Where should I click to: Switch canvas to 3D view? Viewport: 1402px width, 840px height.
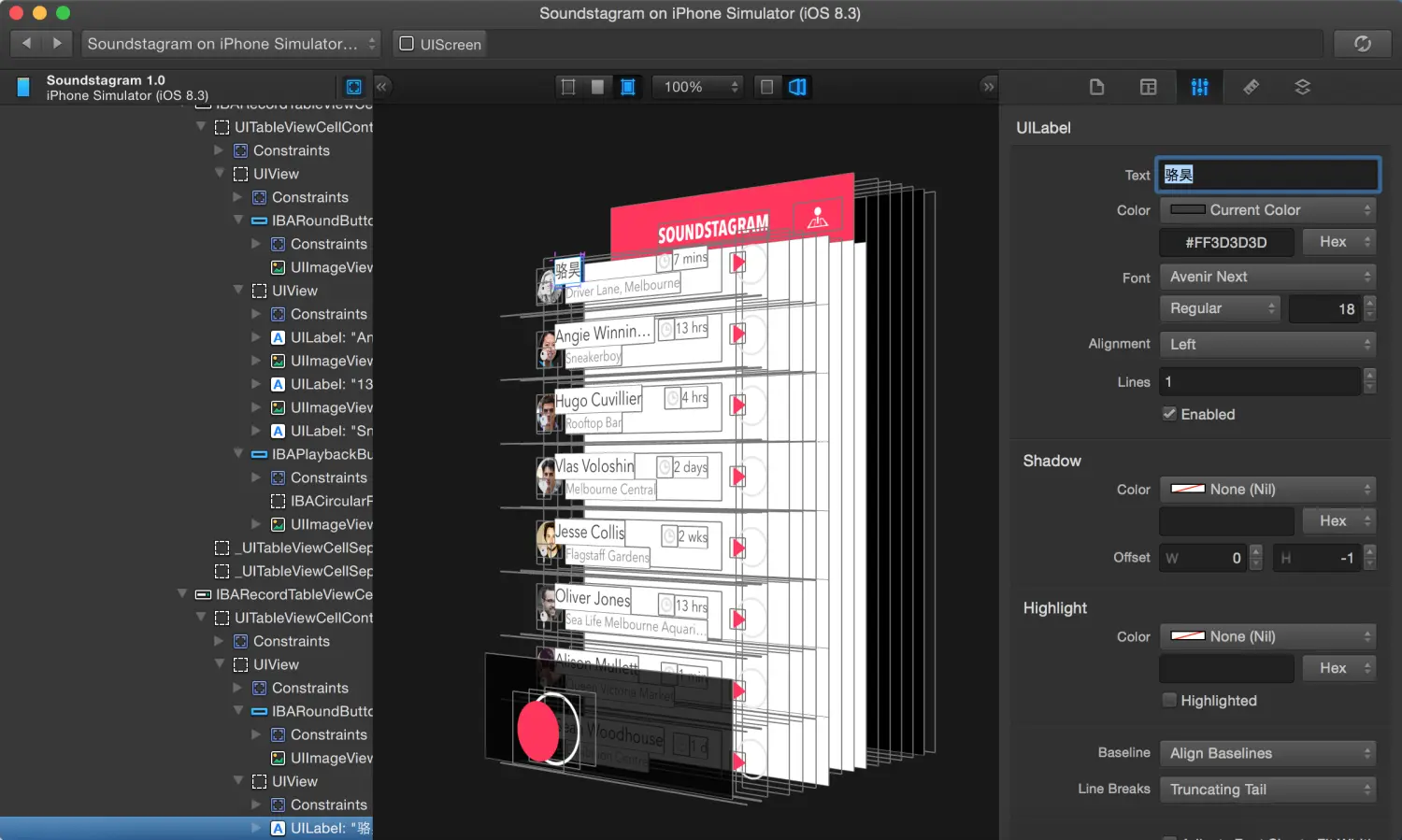tap(797, 87)
